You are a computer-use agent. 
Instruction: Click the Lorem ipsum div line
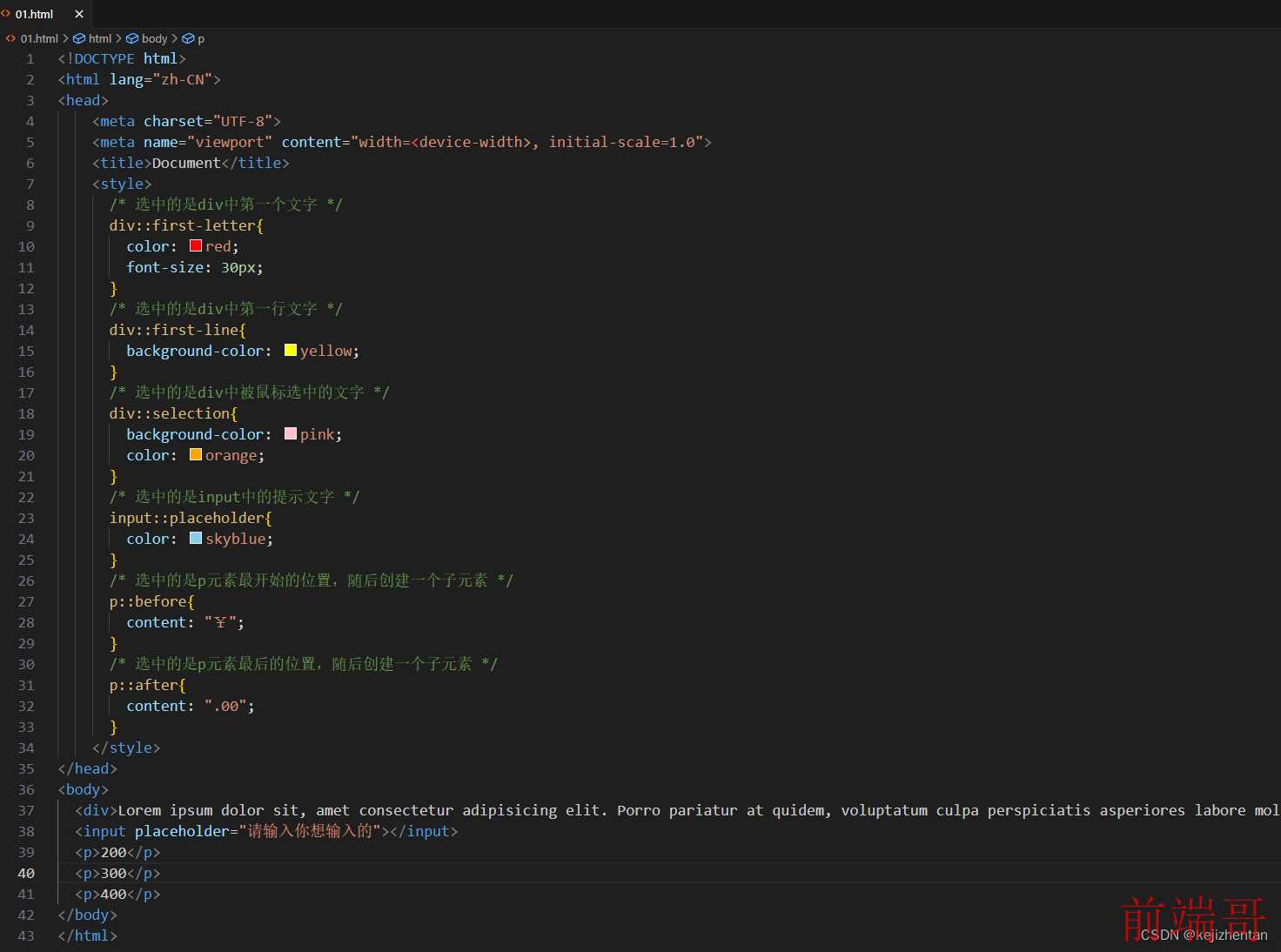pos(677,811)
